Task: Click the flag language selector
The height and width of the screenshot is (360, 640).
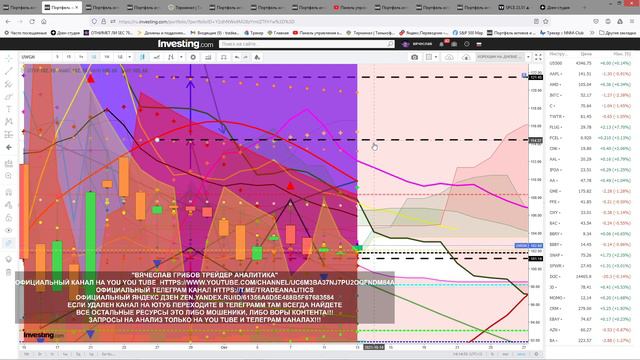Action: point(479,44)
